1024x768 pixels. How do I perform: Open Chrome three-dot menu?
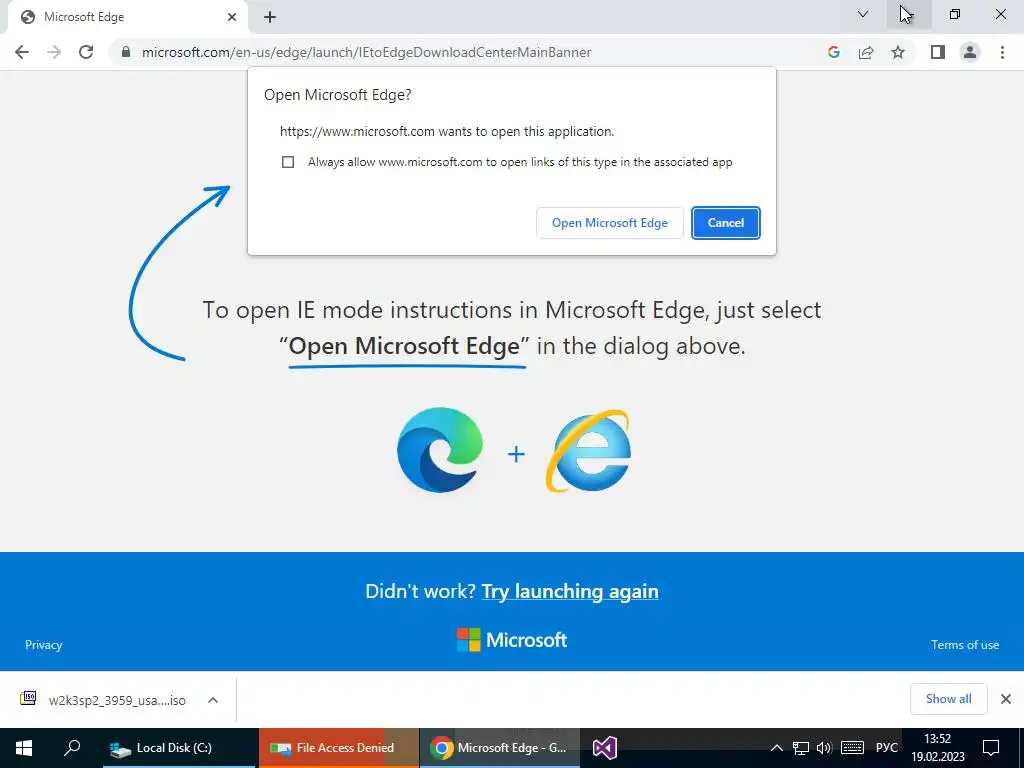coord(1002,52)
